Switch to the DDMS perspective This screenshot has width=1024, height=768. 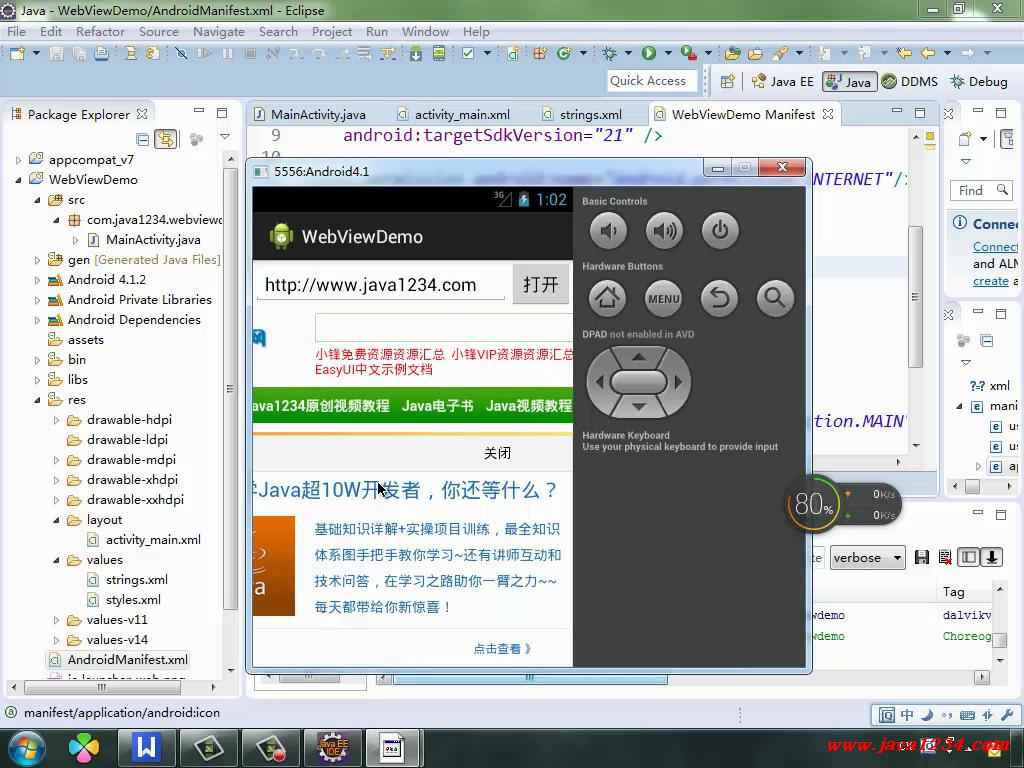(x=910, y=82)
